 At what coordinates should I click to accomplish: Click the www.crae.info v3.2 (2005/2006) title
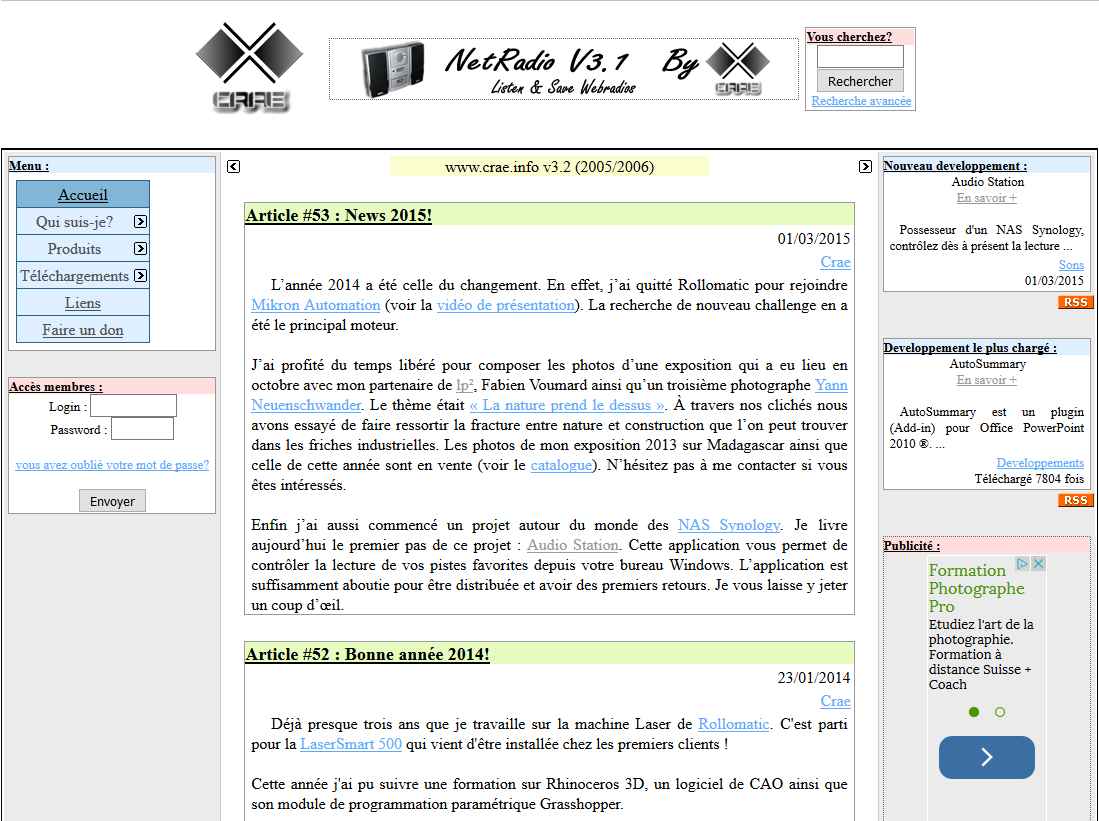point(550,167)
